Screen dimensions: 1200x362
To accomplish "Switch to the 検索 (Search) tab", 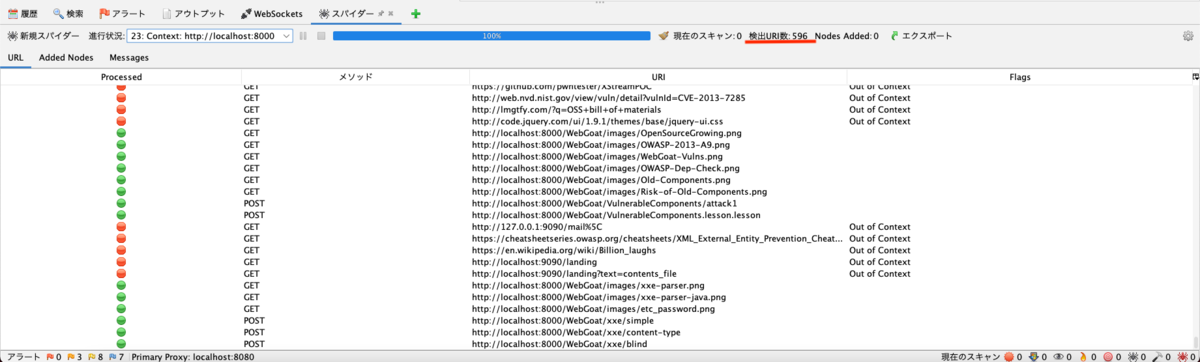I will (69, 14).
